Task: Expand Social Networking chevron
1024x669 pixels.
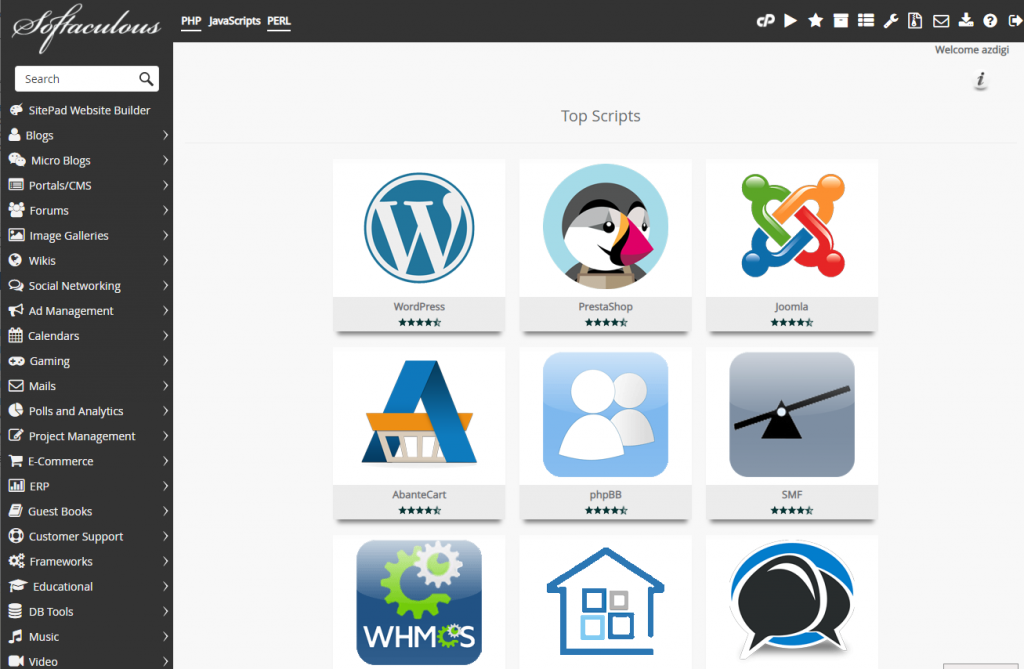Action: tap(165, 286)
